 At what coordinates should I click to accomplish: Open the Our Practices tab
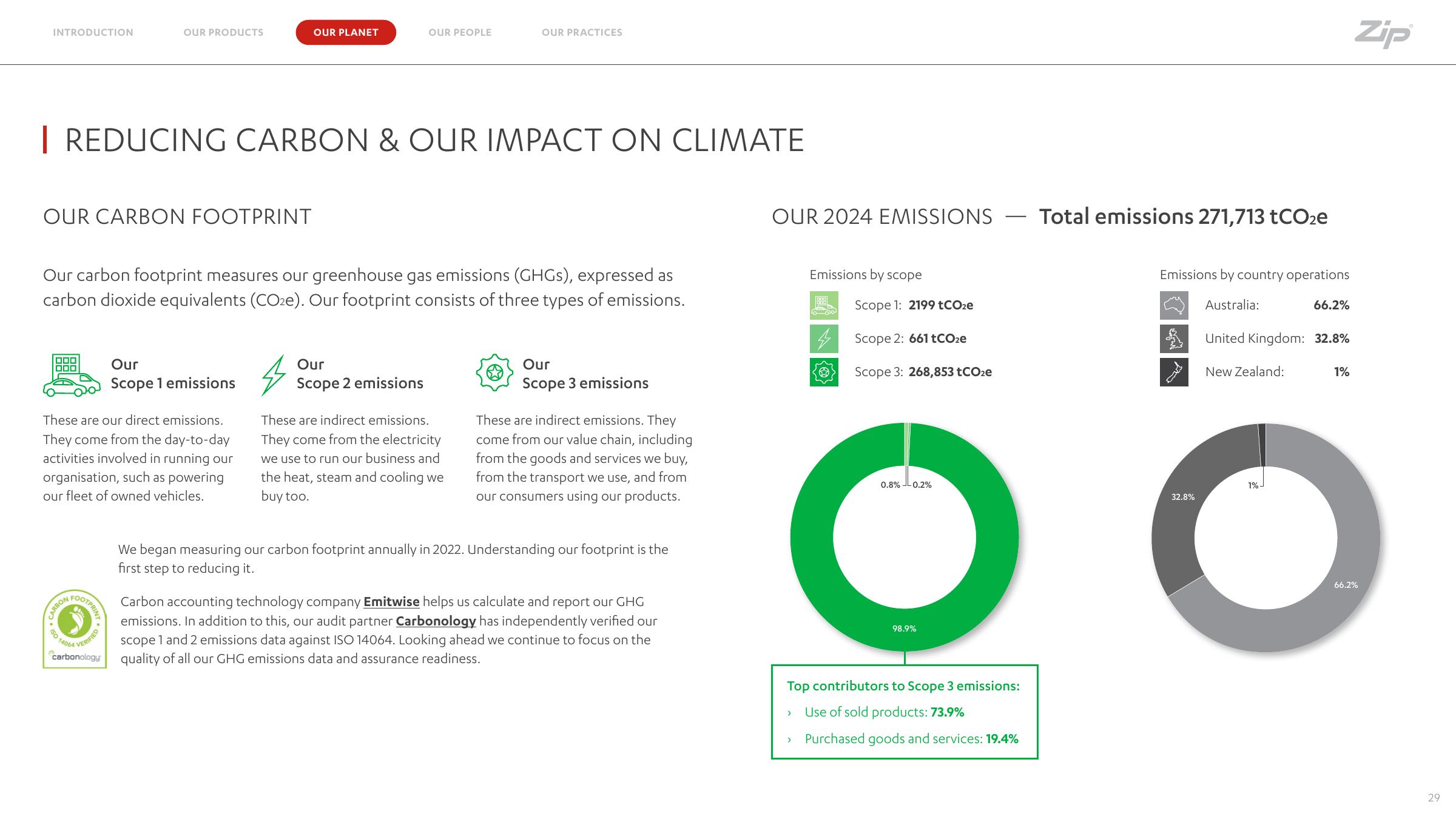coord(582,32)
